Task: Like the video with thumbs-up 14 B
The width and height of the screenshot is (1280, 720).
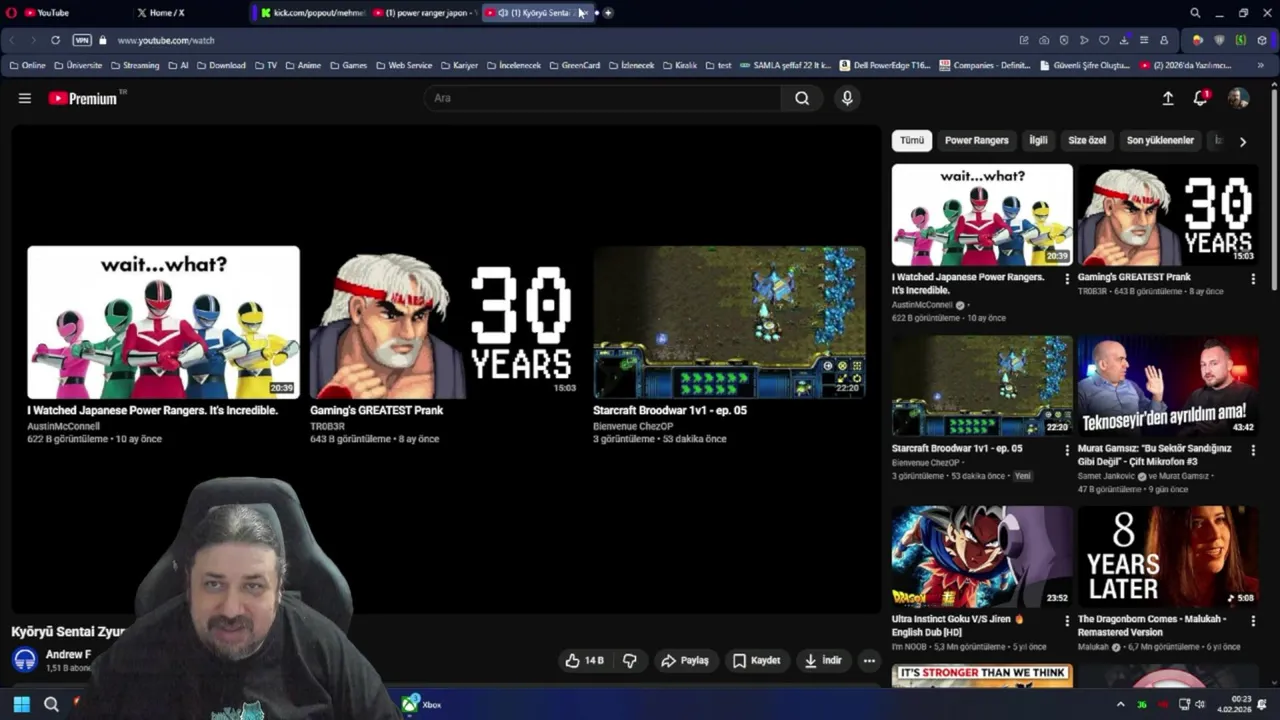Action: (584, 660)
